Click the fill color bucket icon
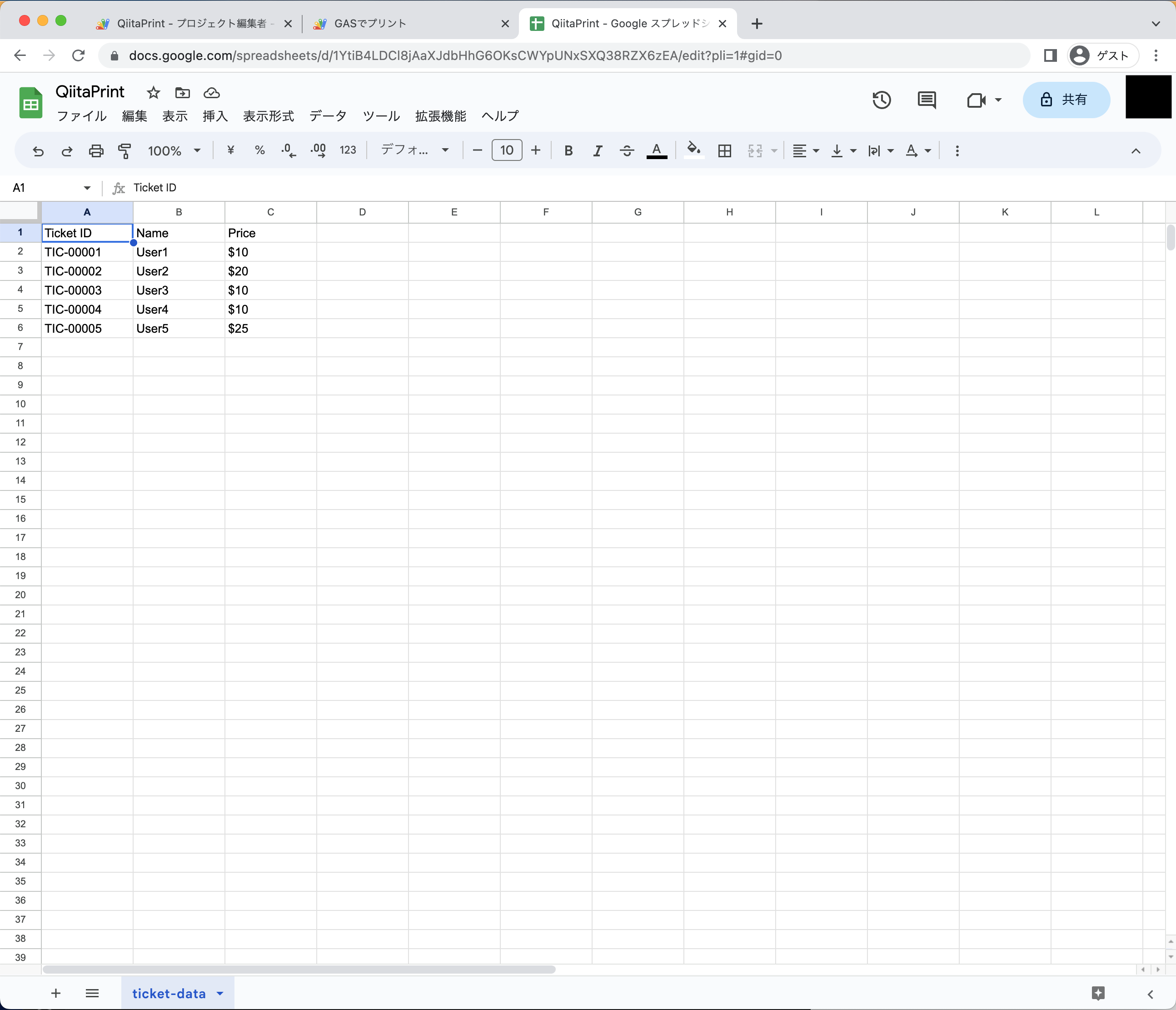 693,150
